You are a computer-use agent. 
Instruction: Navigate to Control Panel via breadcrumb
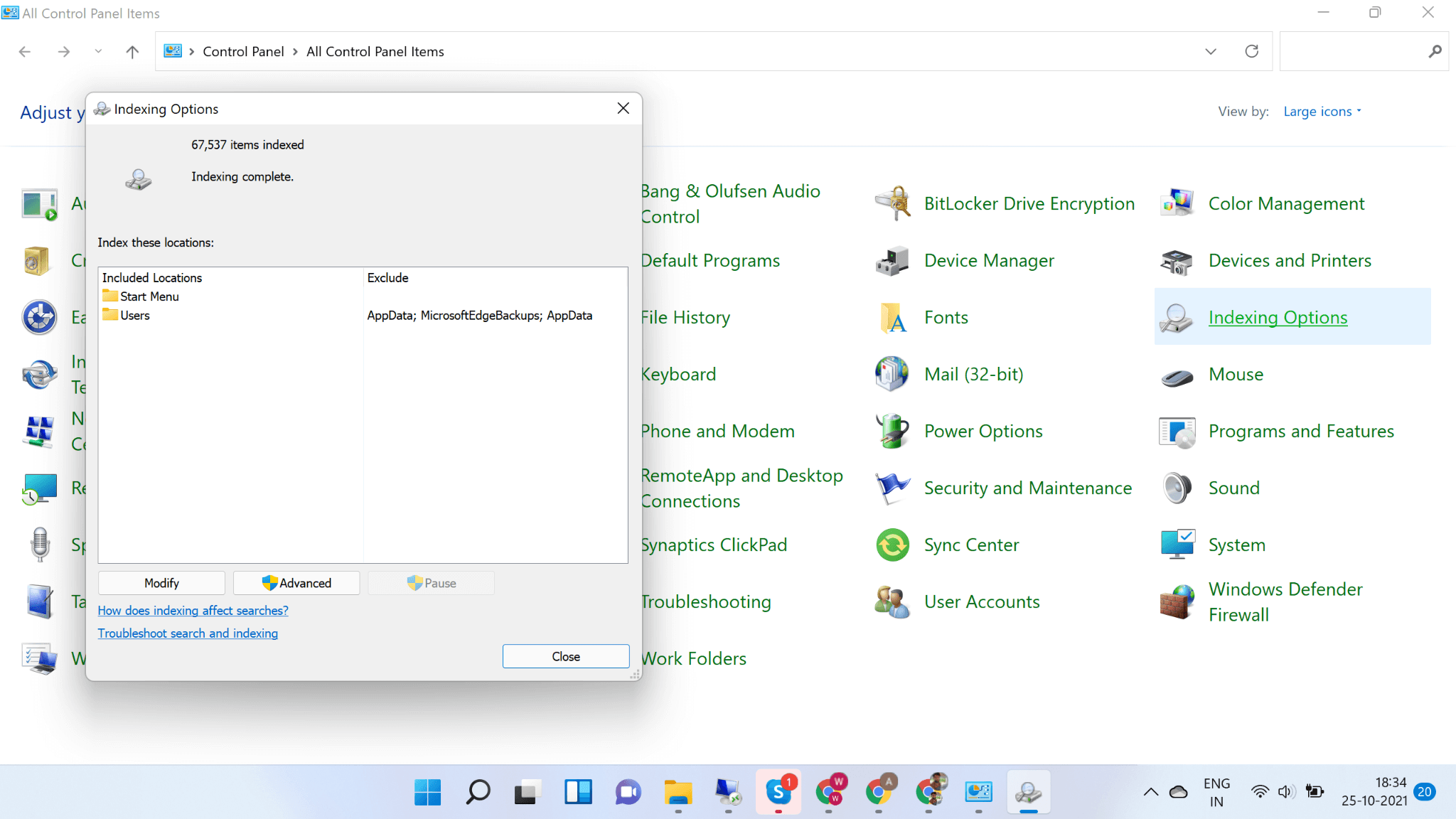coord(243,51)
